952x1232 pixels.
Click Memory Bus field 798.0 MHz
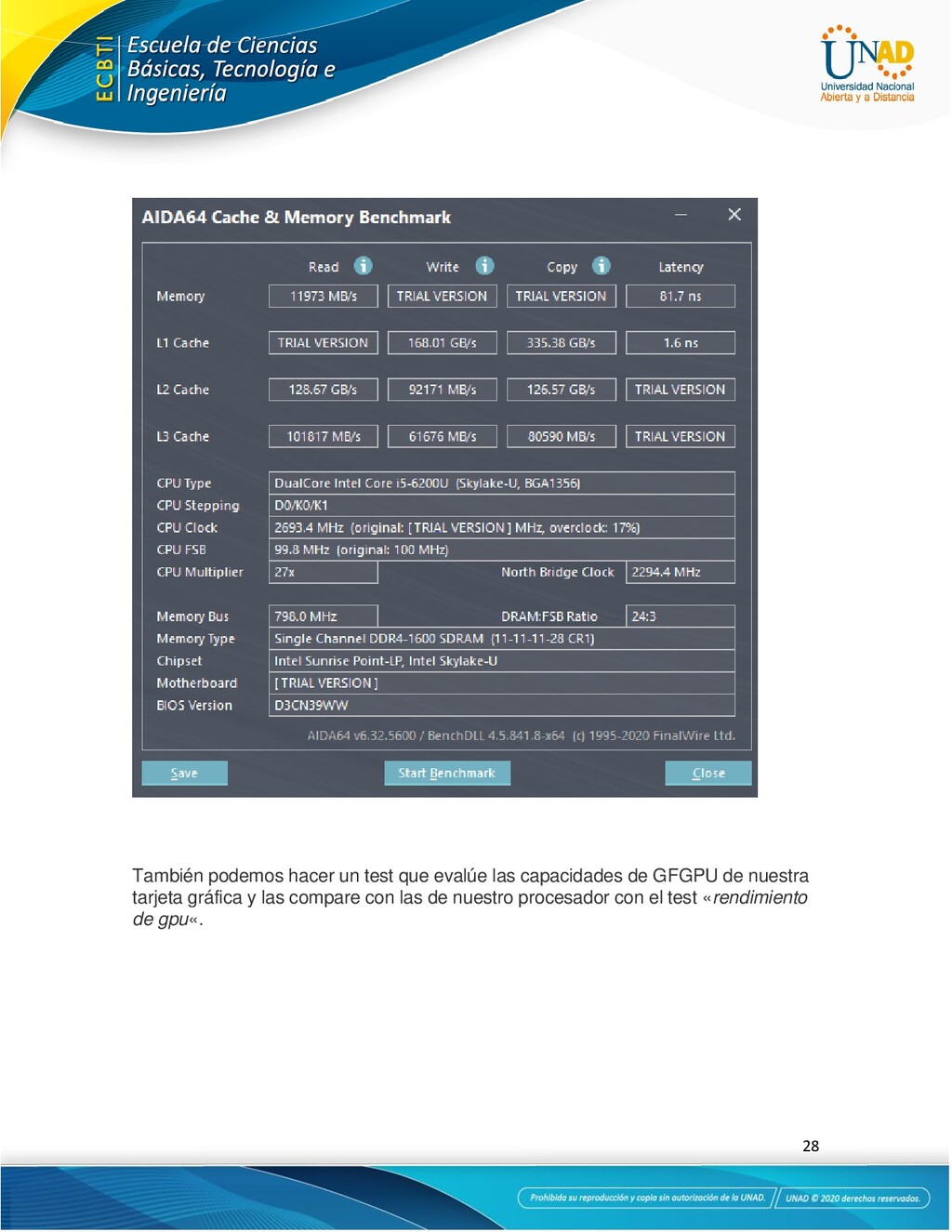click(323, 616)
